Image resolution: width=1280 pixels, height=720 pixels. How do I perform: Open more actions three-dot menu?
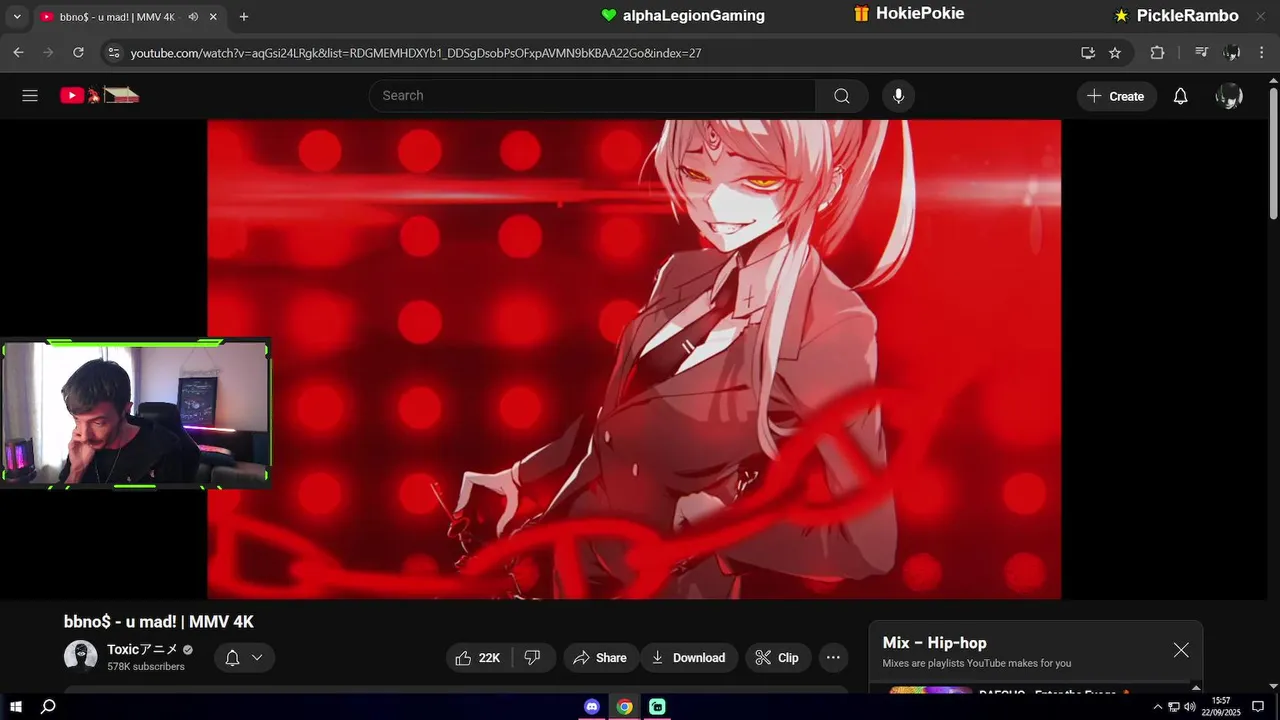[x=833, y=657]
